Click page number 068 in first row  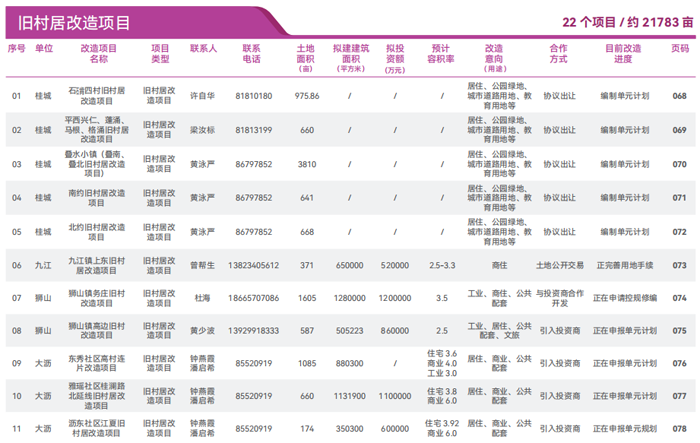pos(679,96)
